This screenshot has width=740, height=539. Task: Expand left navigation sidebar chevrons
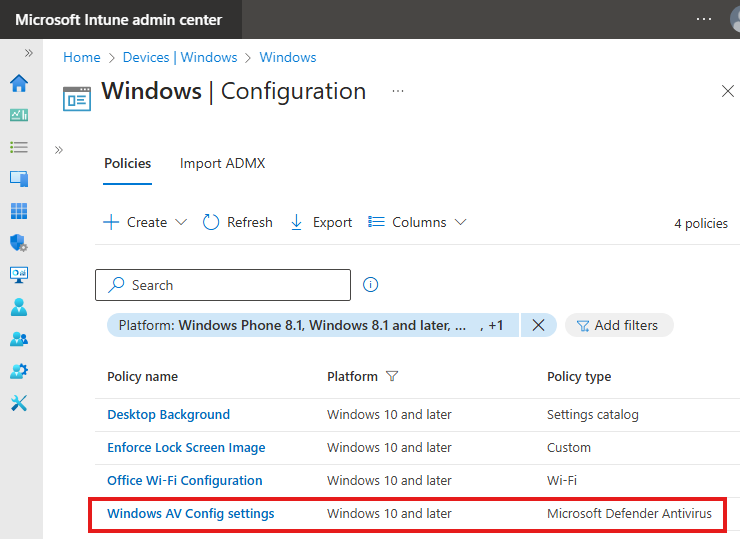29,53
